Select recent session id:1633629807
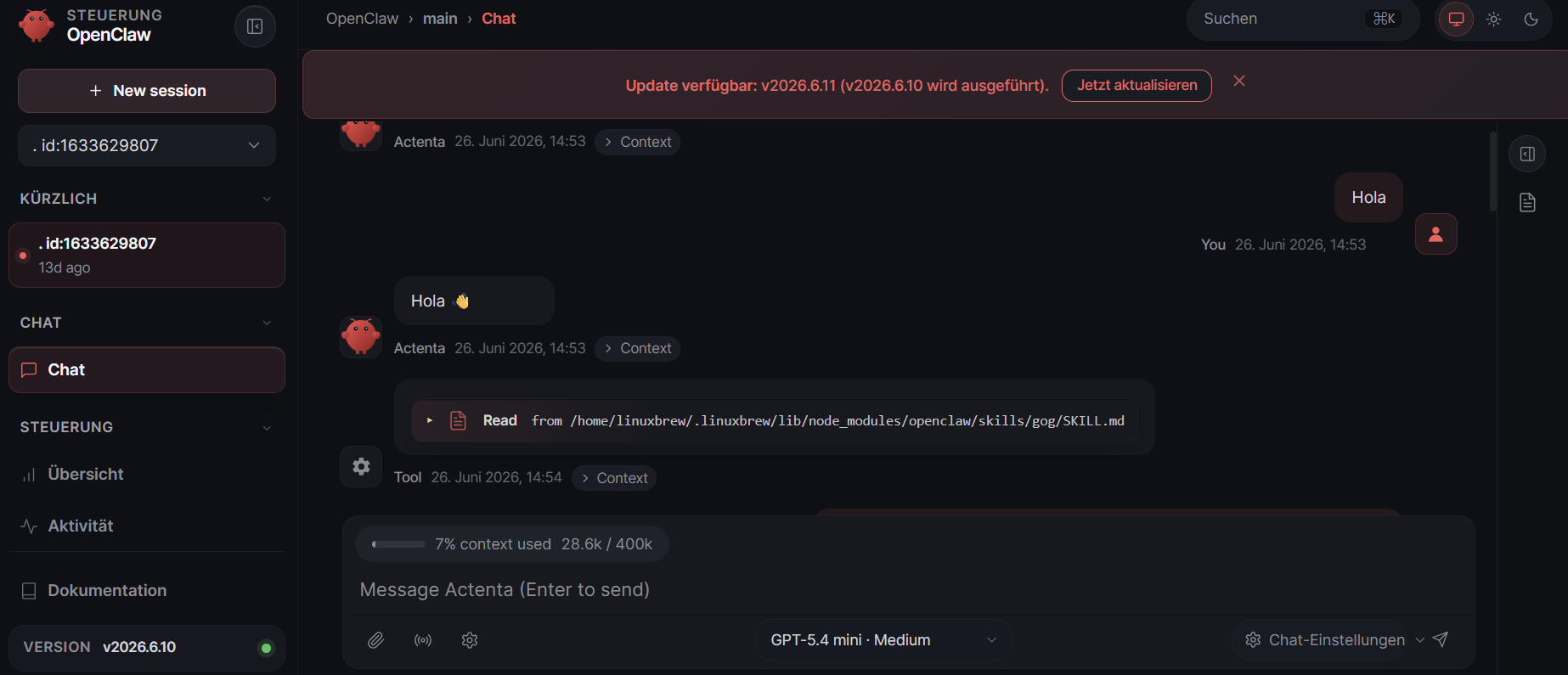Viewport: 1568px width, 675px height. 147,255
